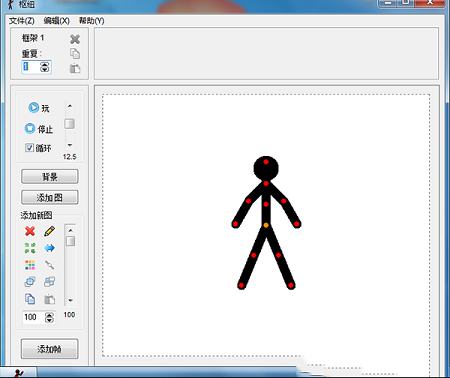Play the animation with the 玩 button
Viewport: 450px width, 378px height.
tap(39, 108)
